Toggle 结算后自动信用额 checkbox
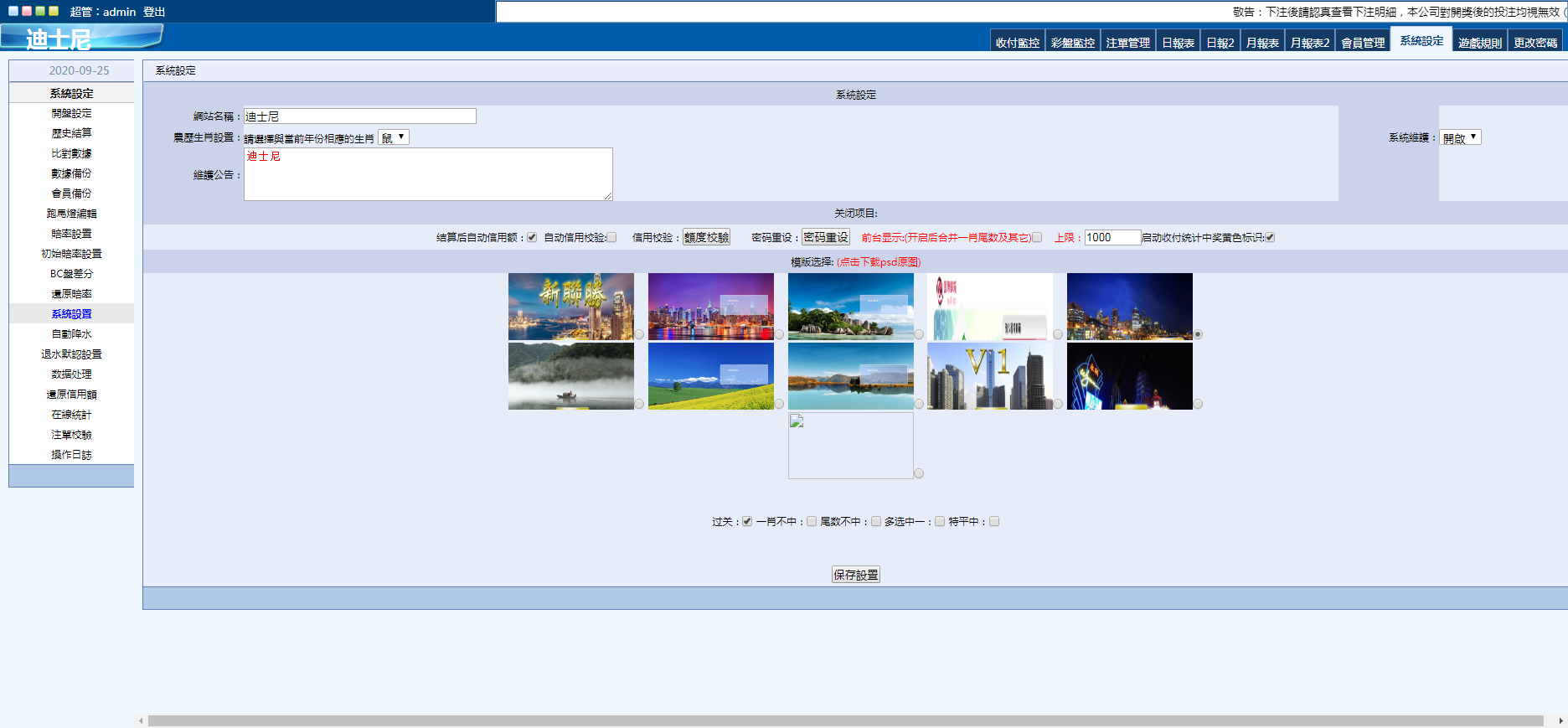Image resolution: width=1568 pixels, height=728 pixels. coord(532,238)
